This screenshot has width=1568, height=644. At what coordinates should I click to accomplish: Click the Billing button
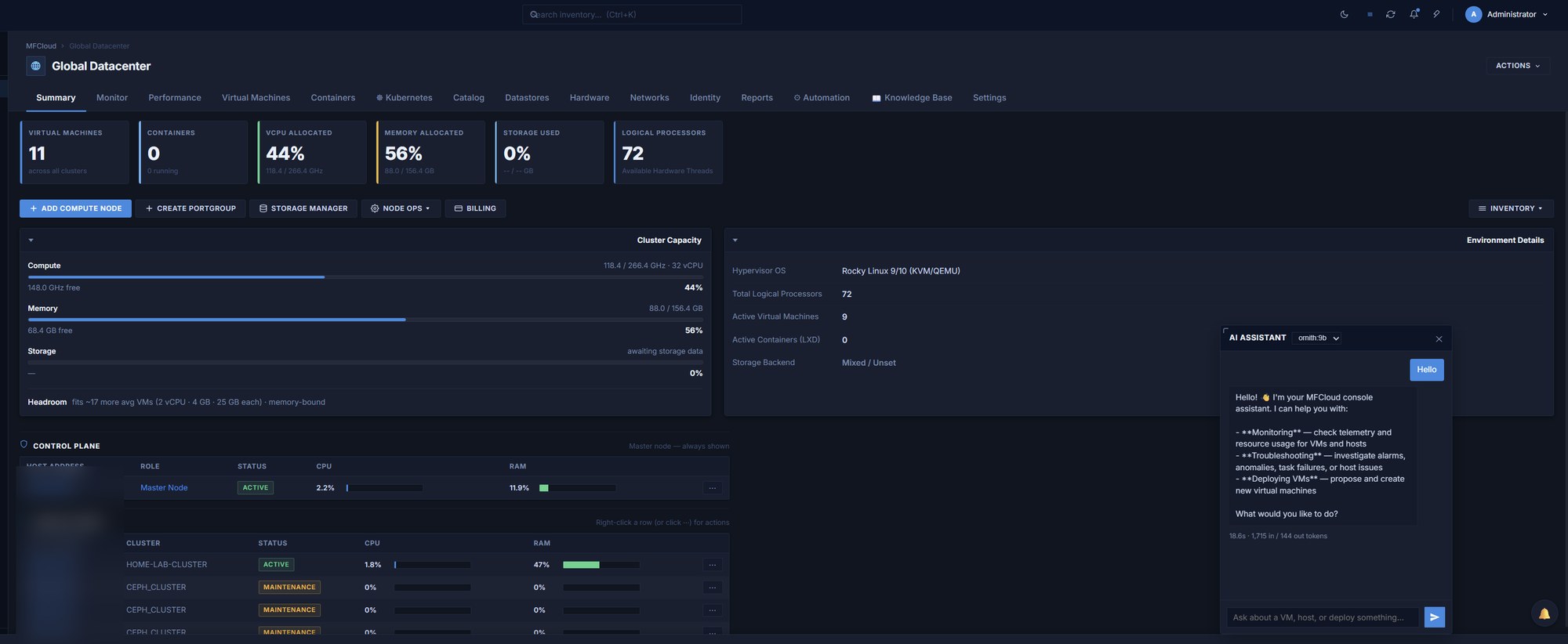475,208
